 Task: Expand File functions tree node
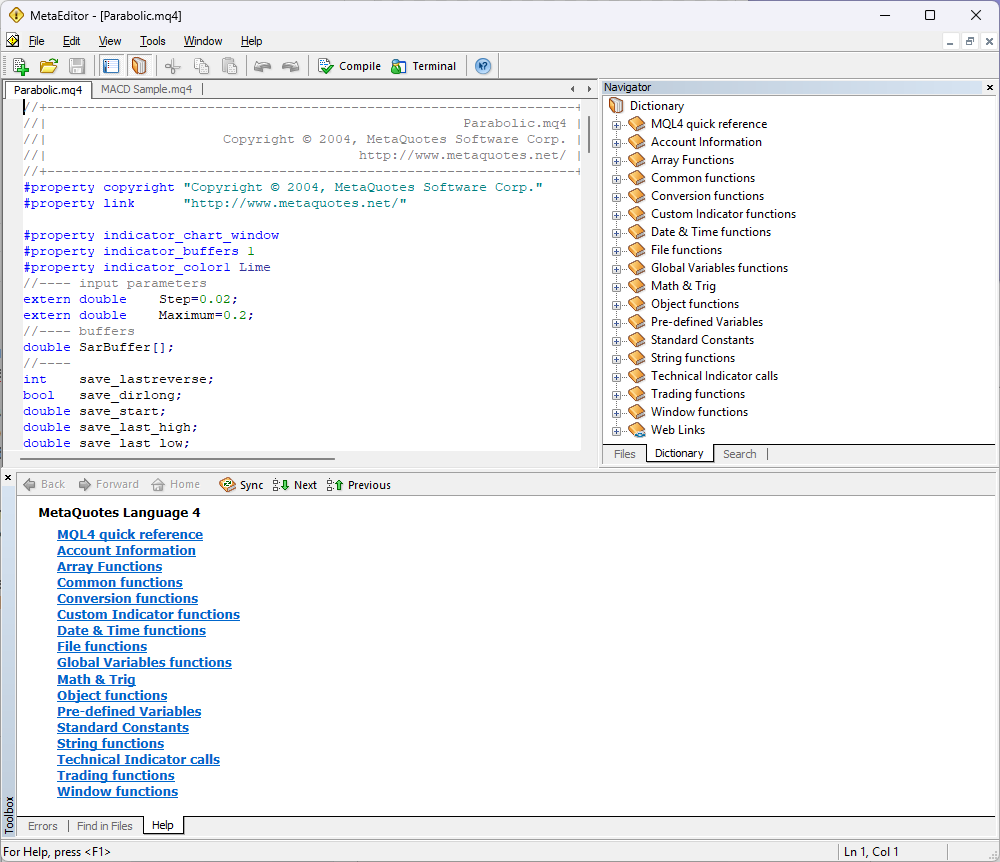[616, 251]
